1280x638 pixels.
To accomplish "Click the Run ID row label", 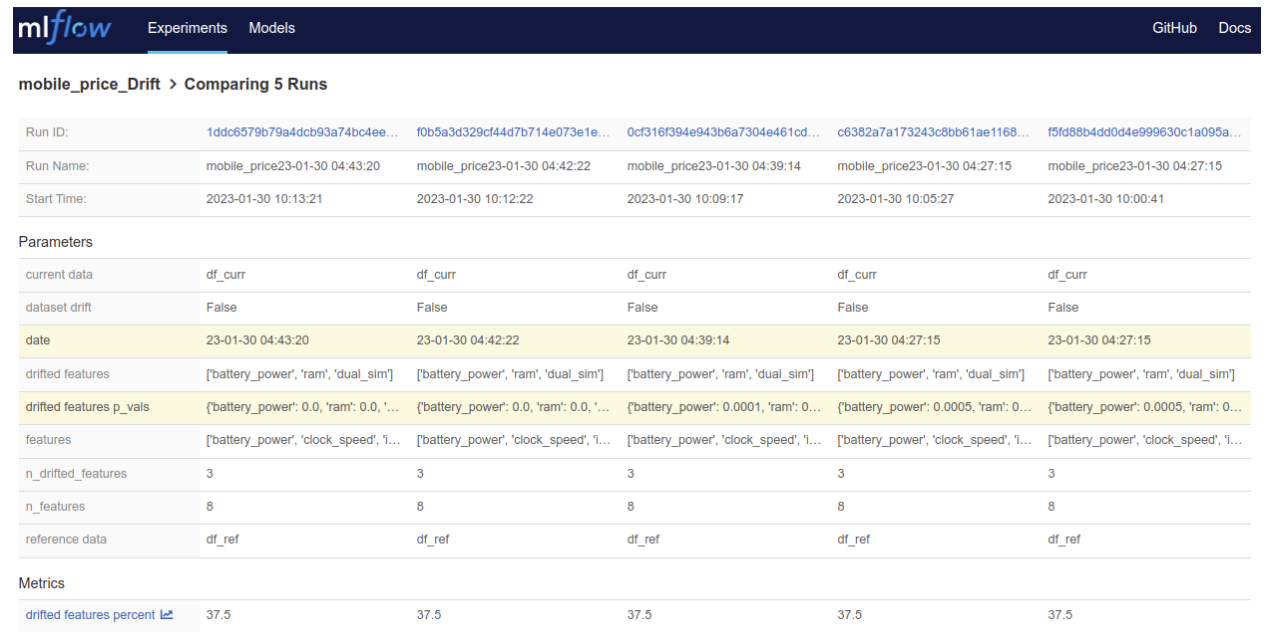I will click(x=47, y=132).
